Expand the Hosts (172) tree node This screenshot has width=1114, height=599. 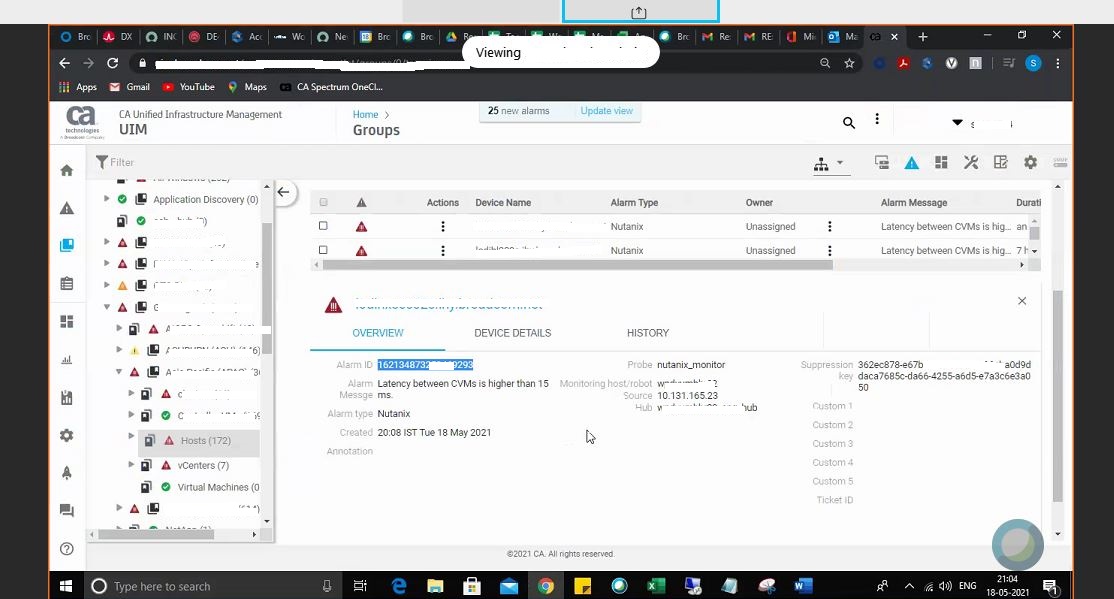(x=131, y=436)
